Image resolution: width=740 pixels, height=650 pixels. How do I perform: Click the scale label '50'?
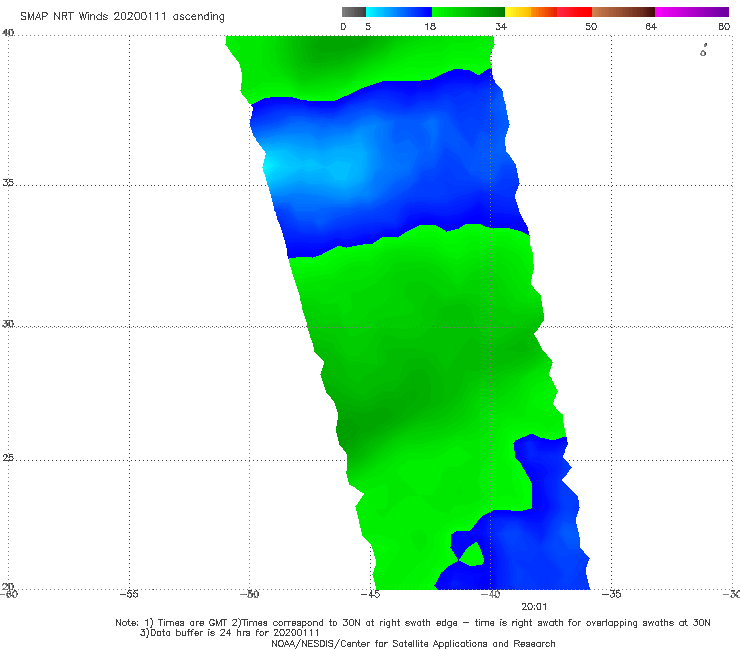[591, 26]
